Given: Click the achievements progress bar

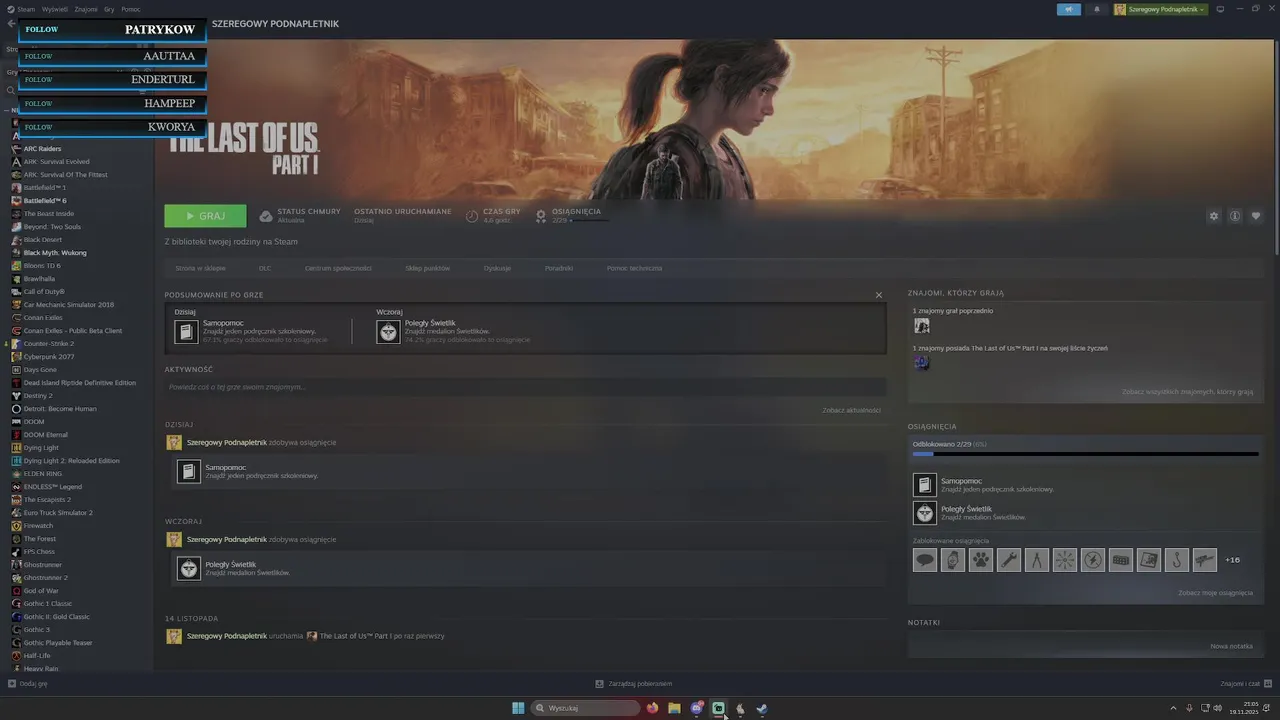Looking at the screenshot, I should tap(1086, 454).
